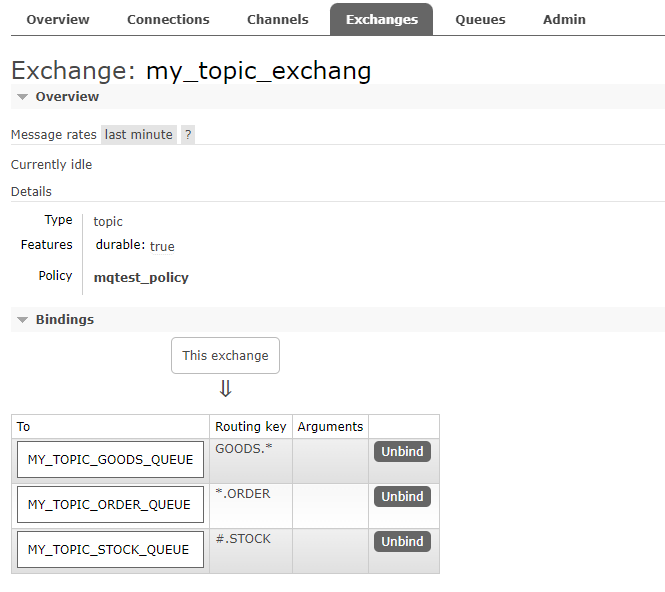The image size is (665, 592).
Task: Collapse the Bindings section triangle
Action: point(22,320)
